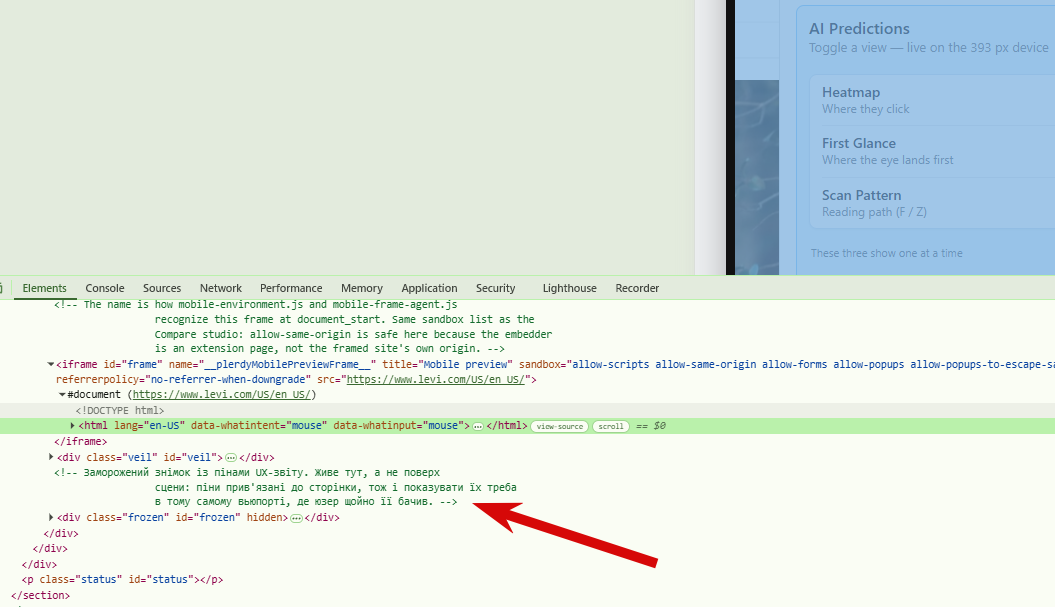Screen dimensions: 1055x607
Task: Select the <!DOCTYPE html> line
Action: pos(120,410)
